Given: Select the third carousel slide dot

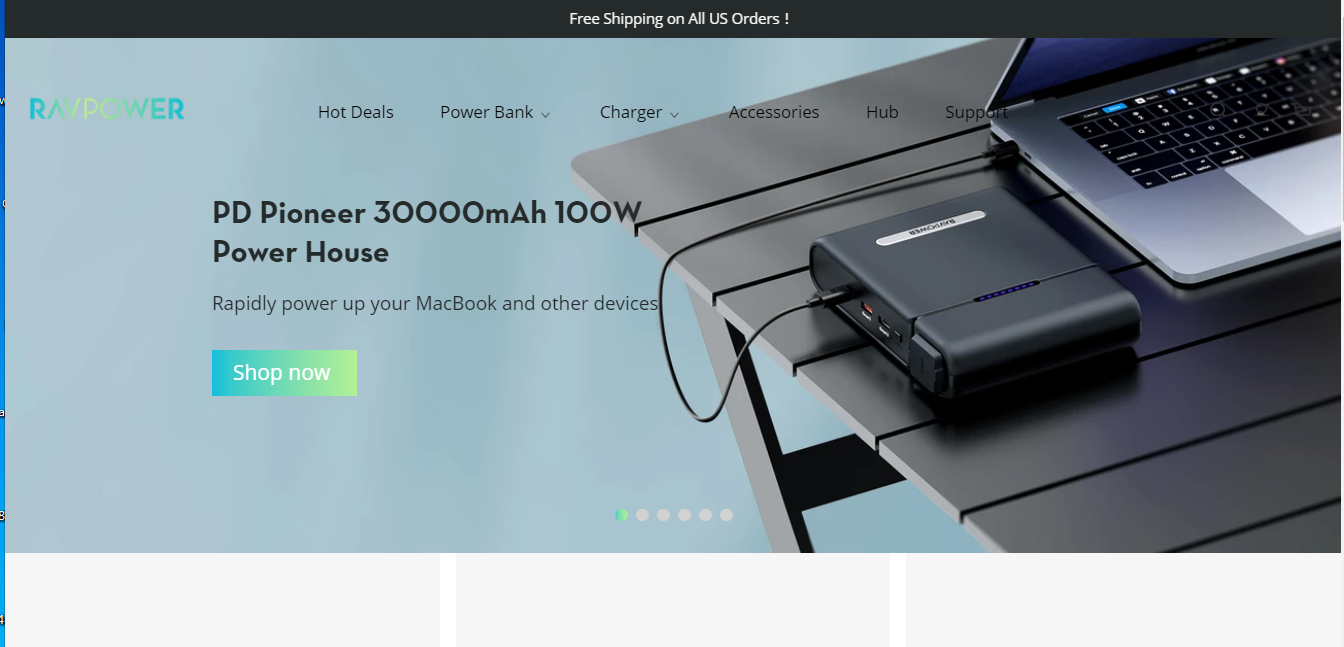Looking at the screenshot, I should [x=664, y=515].
